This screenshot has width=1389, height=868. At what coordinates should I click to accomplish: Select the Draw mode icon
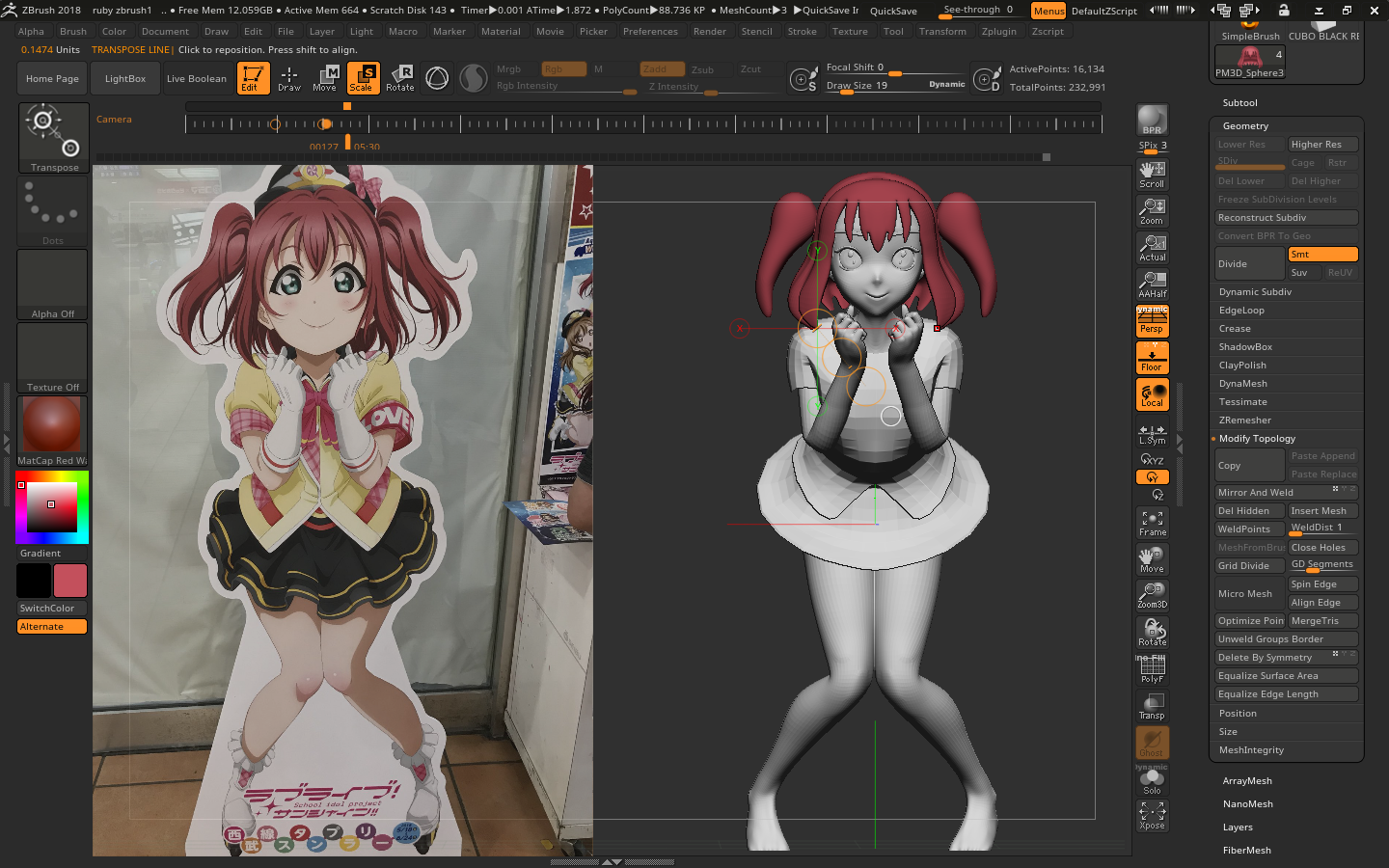[289, 78]
